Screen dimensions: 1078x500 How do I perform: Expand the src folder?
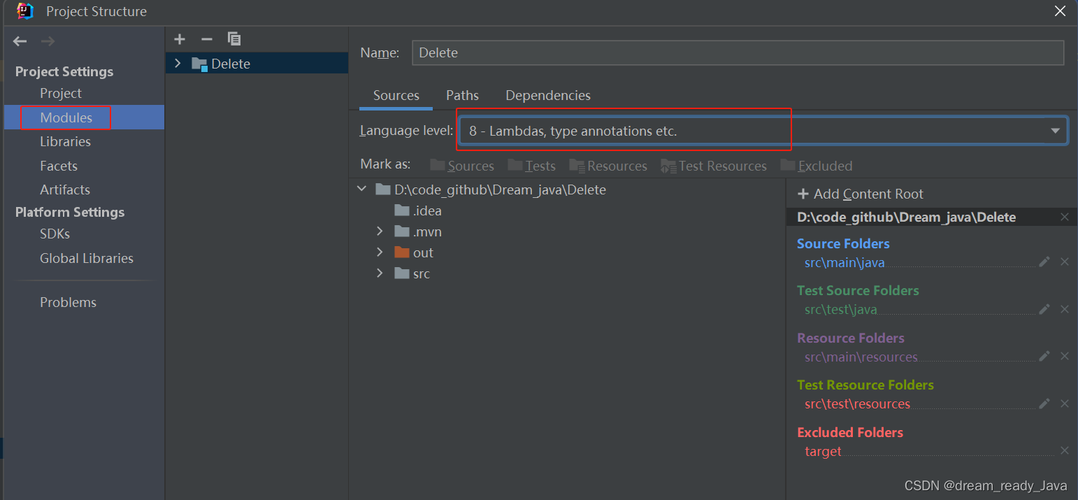pos(380,273)
